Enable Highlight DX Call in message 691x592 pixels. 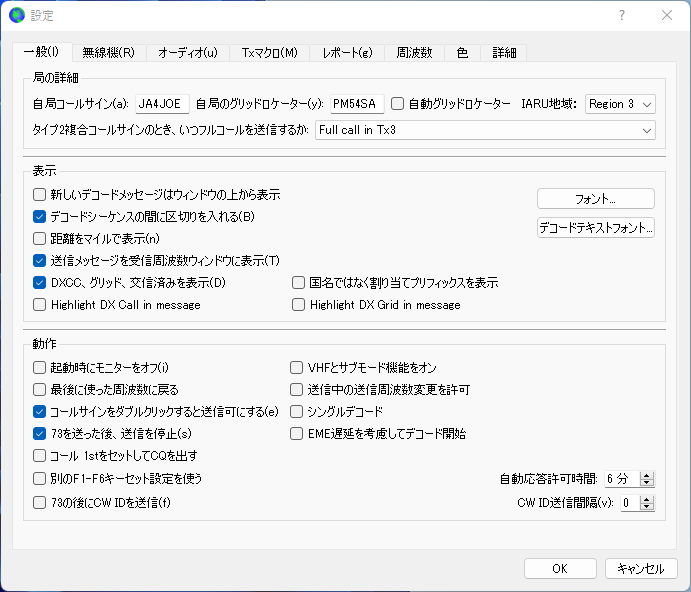click(40, 305)
